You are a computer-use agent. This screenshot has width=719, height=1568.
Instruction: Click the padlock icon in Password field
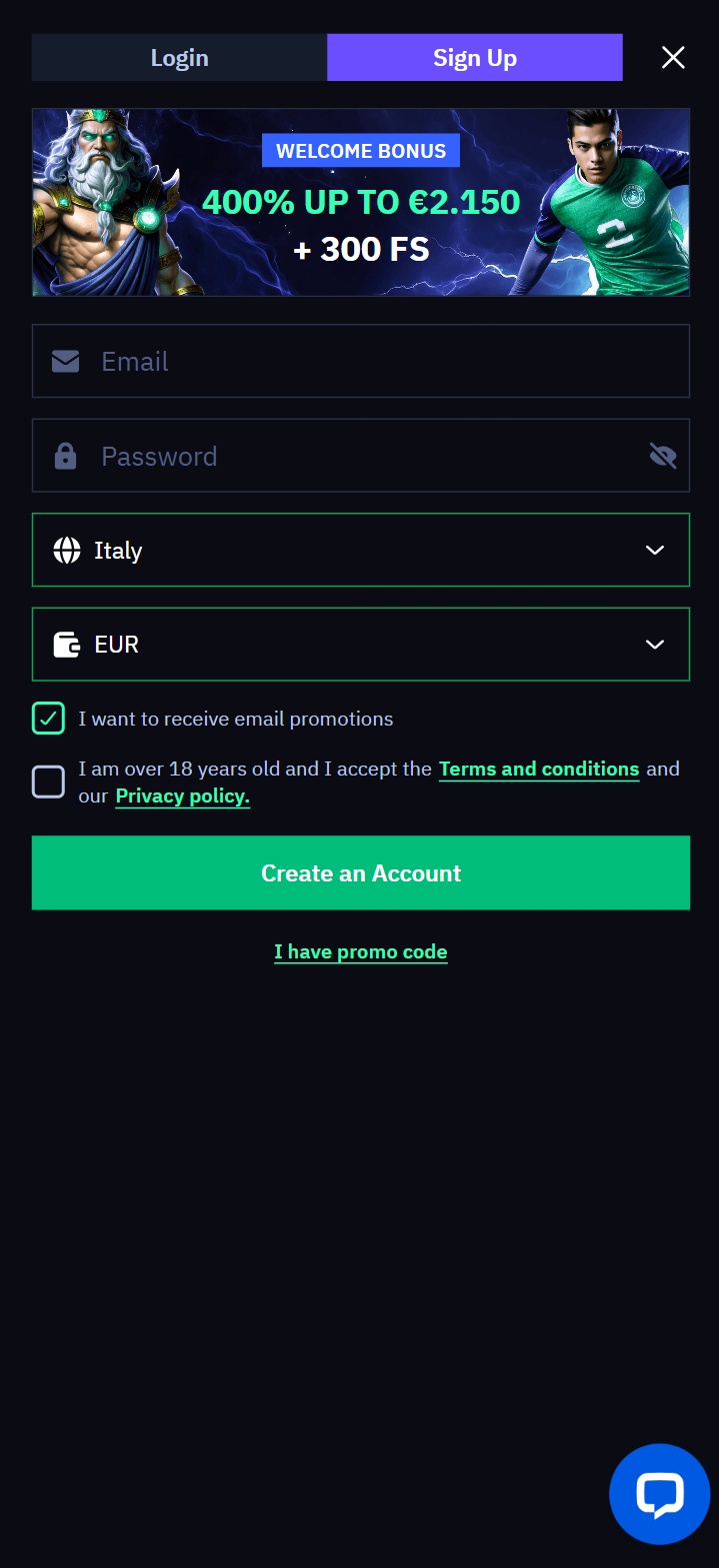tap(66, 457)
